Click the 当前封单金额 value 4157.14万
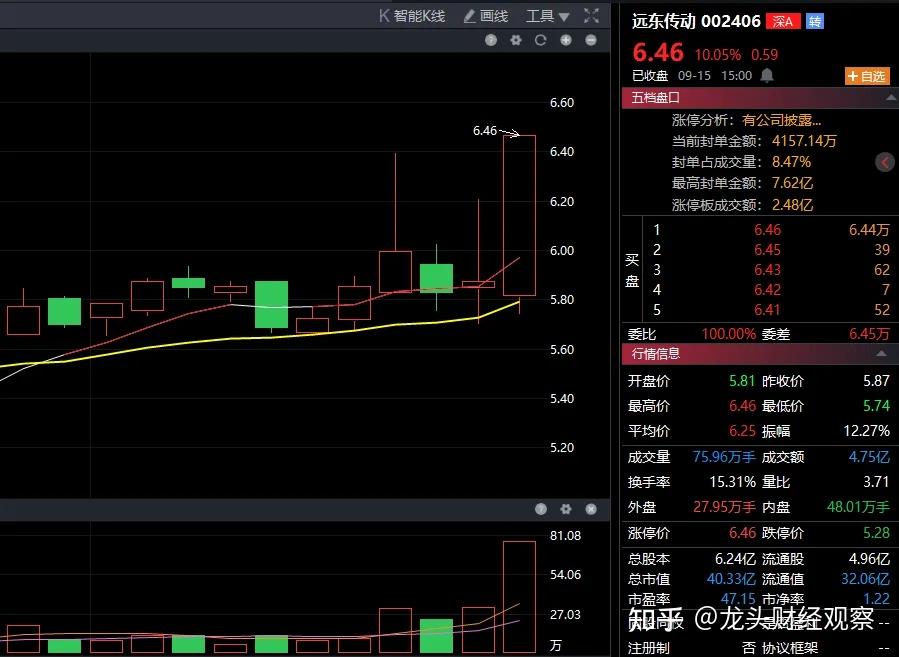 [804, 141]
